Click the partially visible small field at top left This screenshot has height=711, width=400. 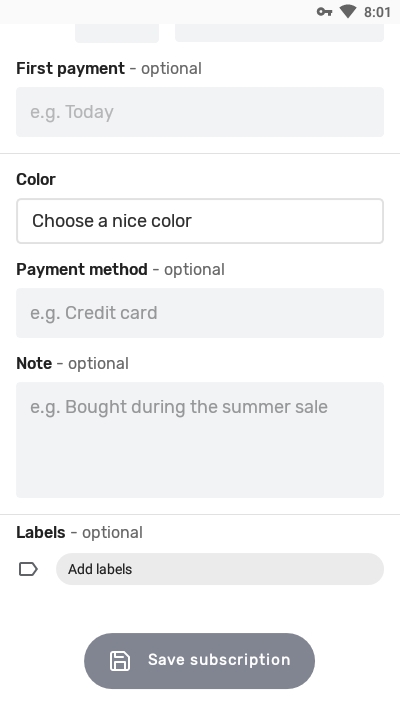tap(117, 33)
